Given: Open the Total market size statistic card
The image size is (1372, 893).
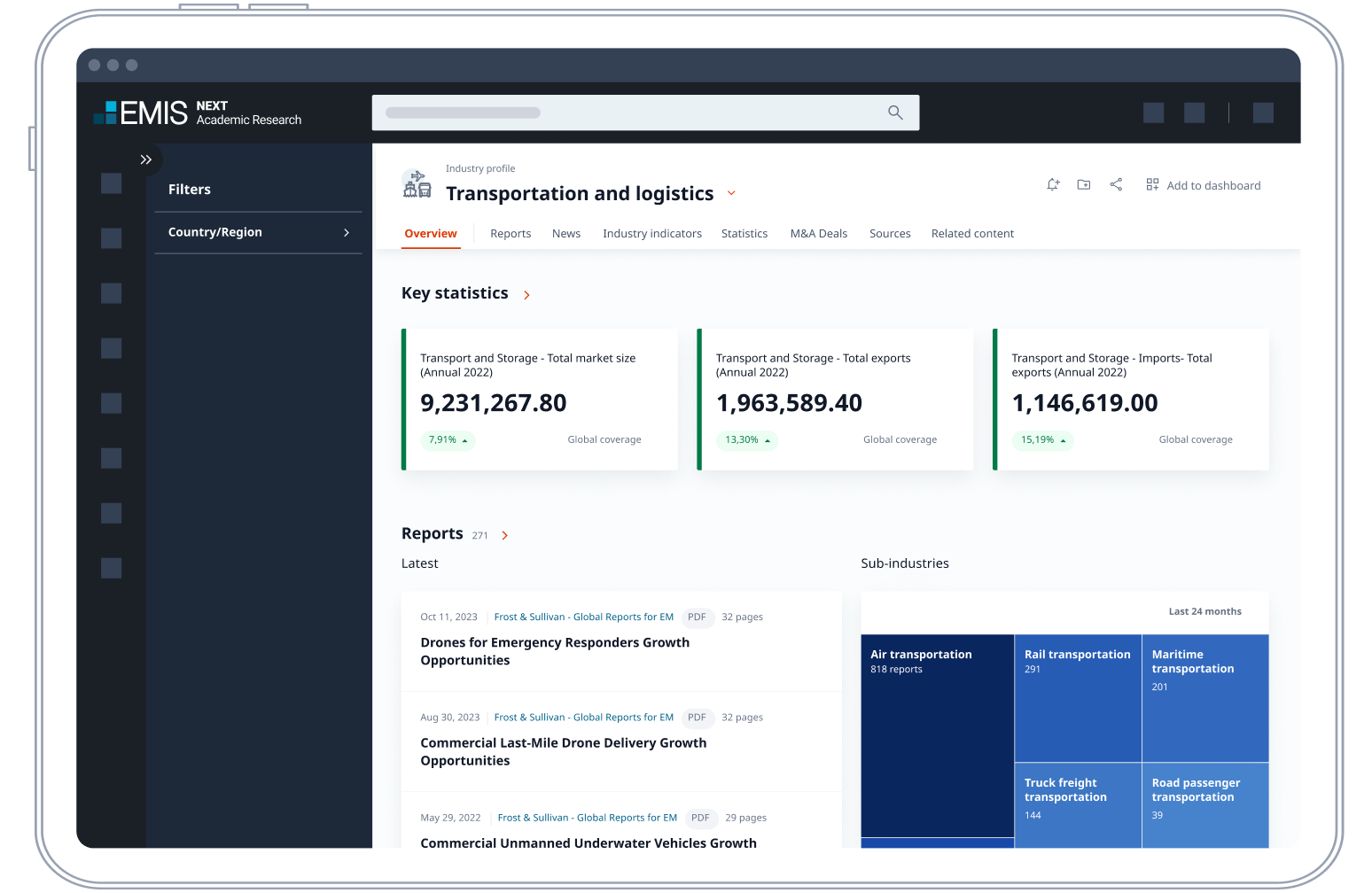Looking at the screenshot, I should [x=541, y=400].
